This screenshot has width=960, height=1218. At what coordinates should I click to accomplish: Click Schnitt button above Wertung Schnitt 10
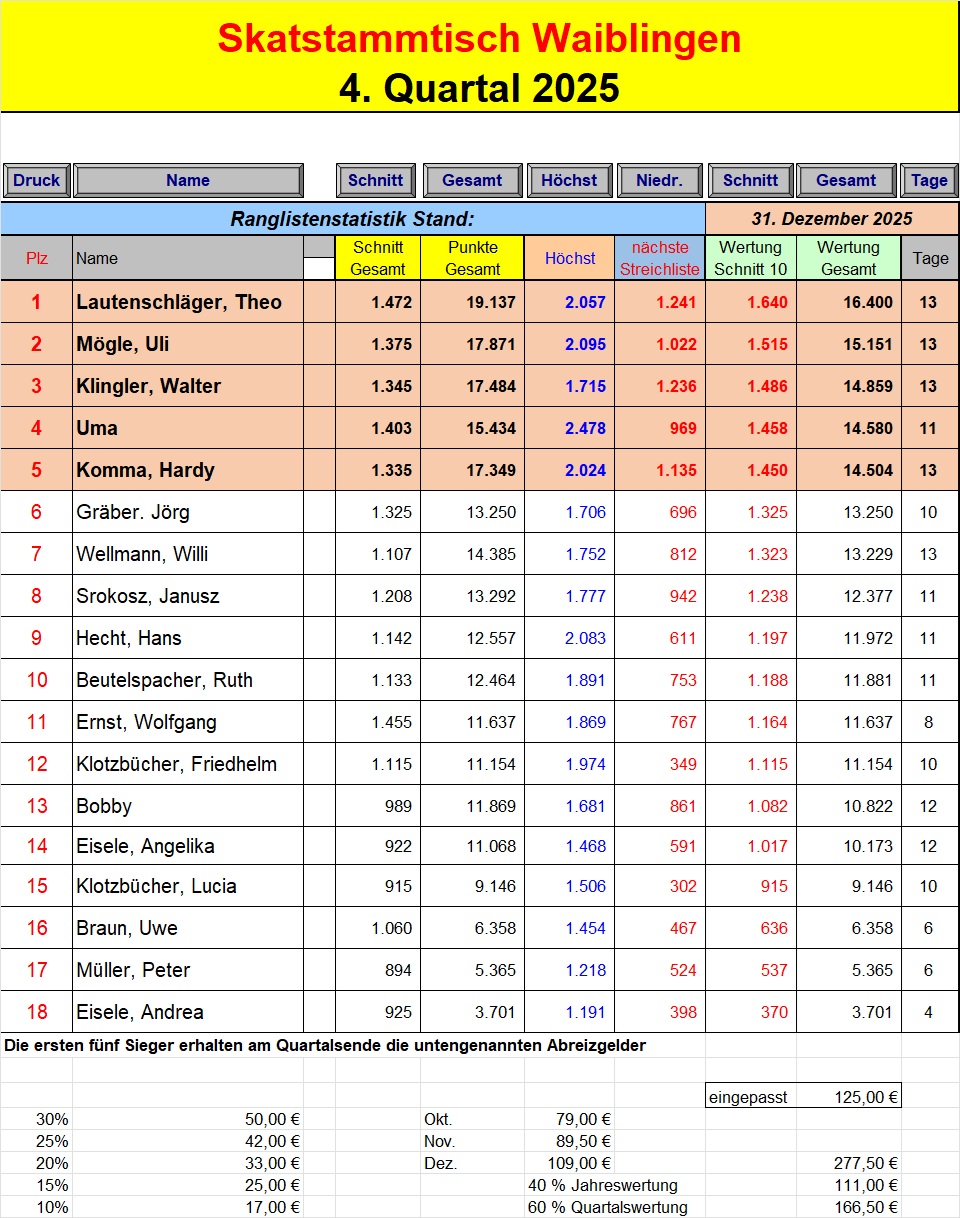[750, 181]
